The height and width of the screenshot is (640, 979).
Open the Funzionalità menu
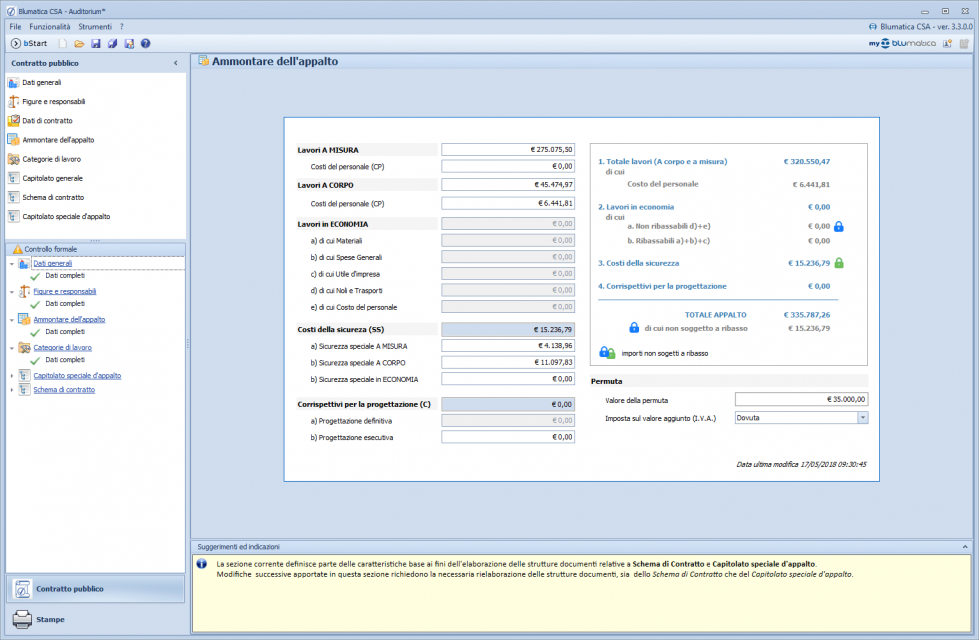(50, 26)
